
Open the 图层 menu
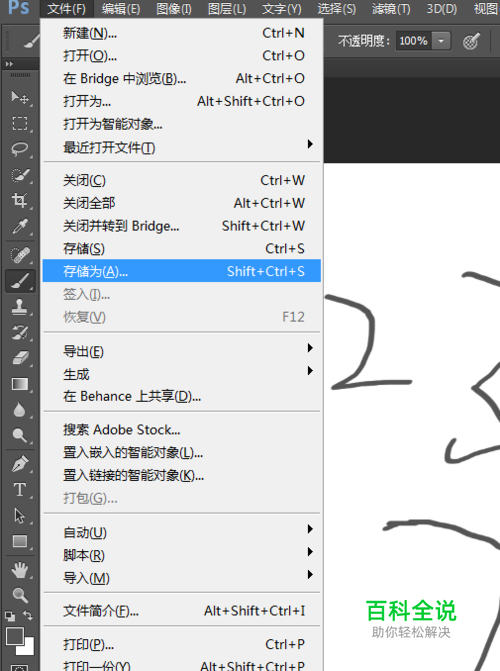tap(227, 9)
